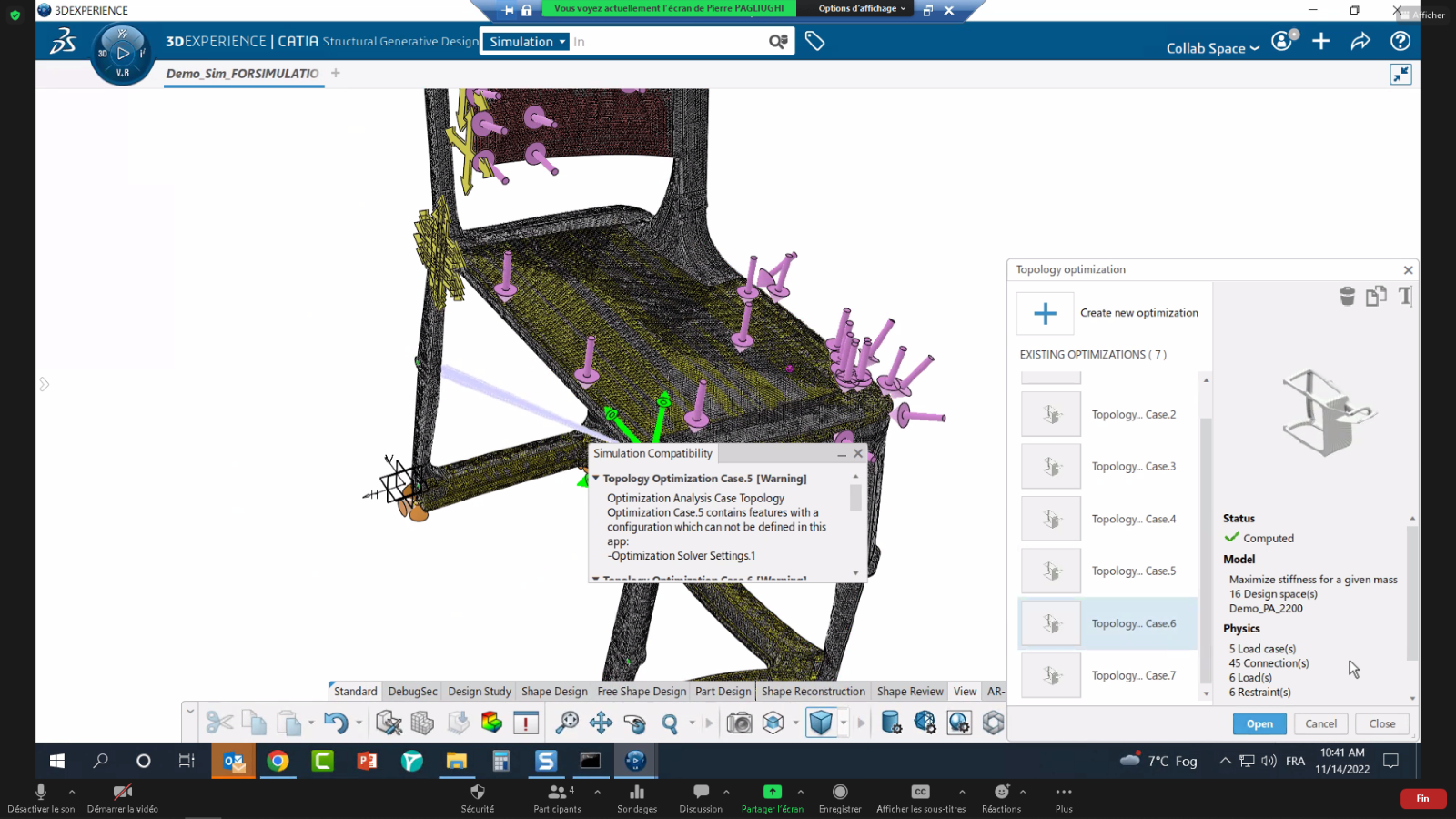This screenshot has height=819, width=1456.
Task: Switch to the DebugSec tab
Action: pyautogui.click(x=412, y=692)
